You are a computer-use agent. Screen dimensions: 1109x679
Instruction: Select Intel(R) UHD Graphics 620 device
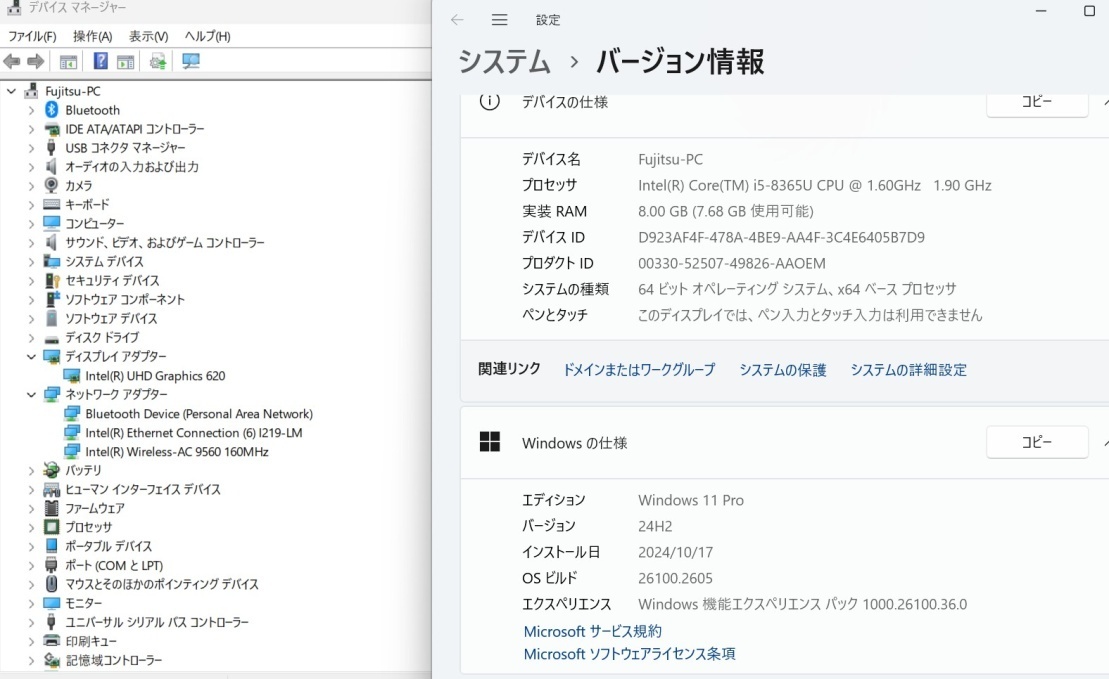pyautogui.click(x=155, y=376)
